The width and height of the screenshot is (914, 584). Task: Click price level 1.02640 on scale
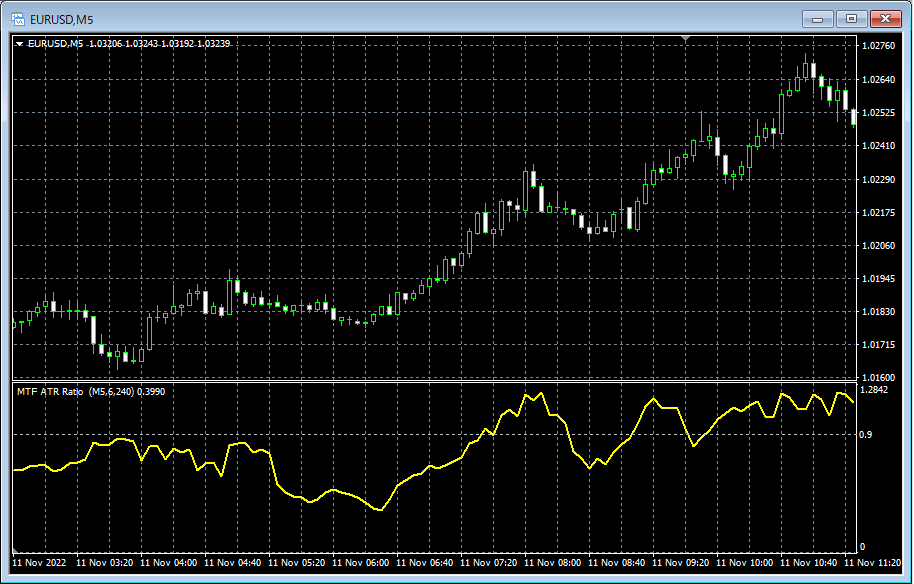coord(878,79)
